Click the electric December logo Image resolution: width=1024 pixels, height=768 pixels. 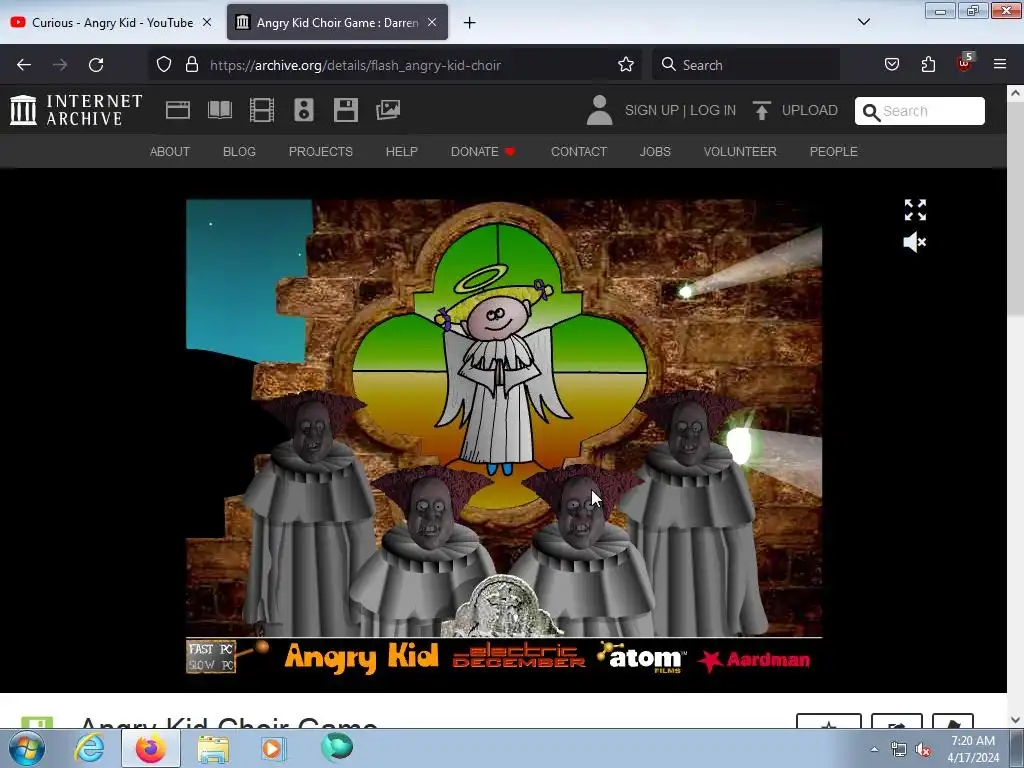pos(519,656)
